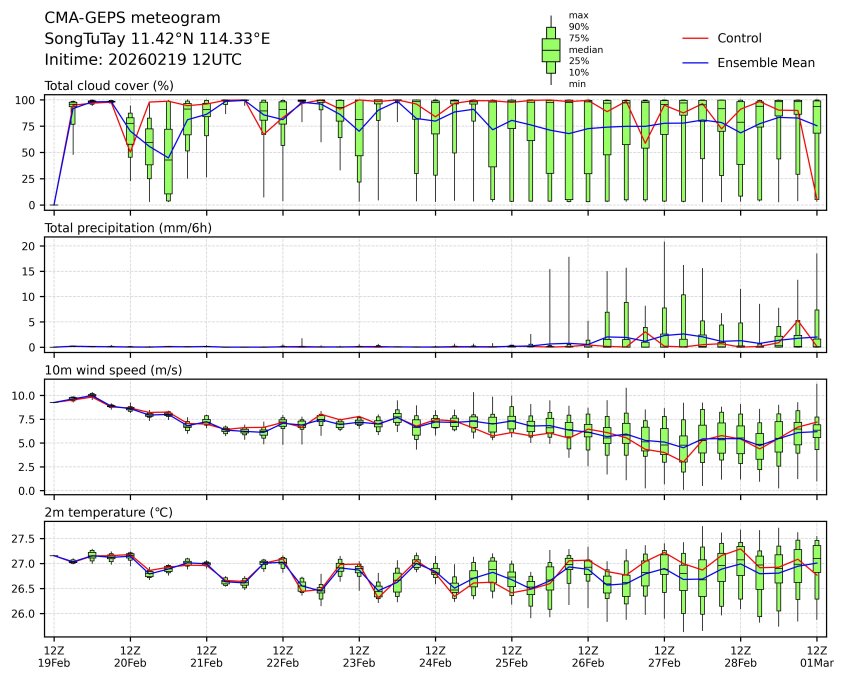Click the "CMA-GEPS meteogram" title
The image size is (845, 680).
pos(122,18)
